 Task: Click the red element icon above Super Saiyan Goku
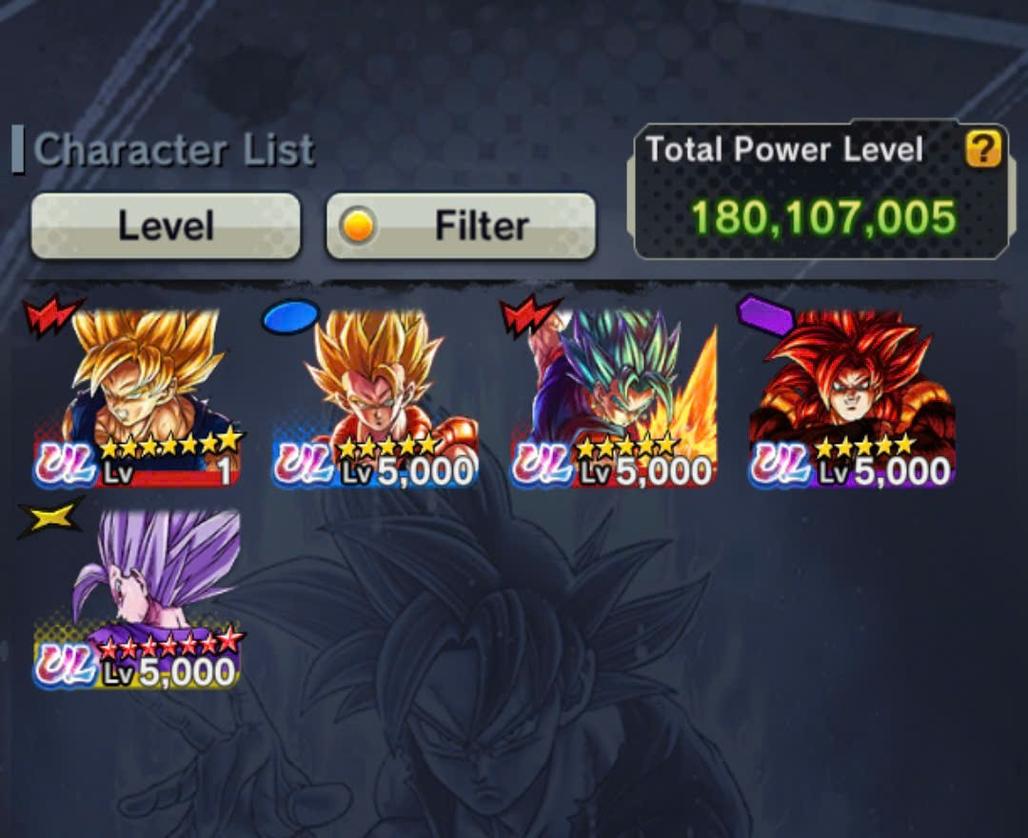52,317
